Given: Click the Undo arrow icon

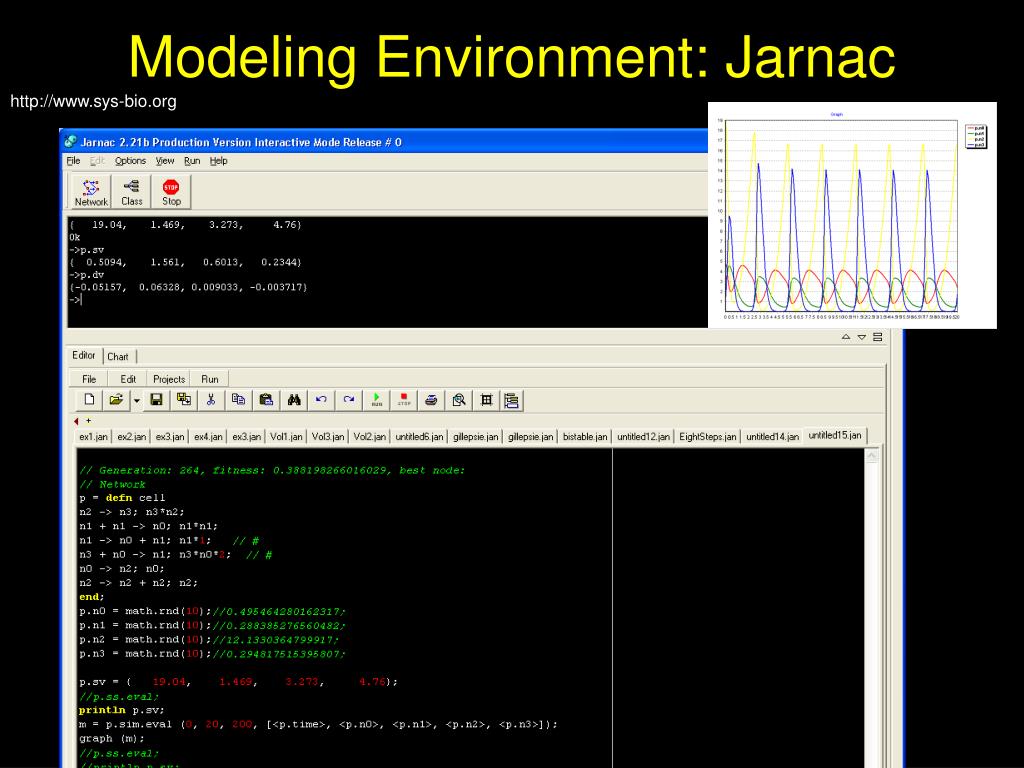Looking at the screenshot, I should click(321, 400).
